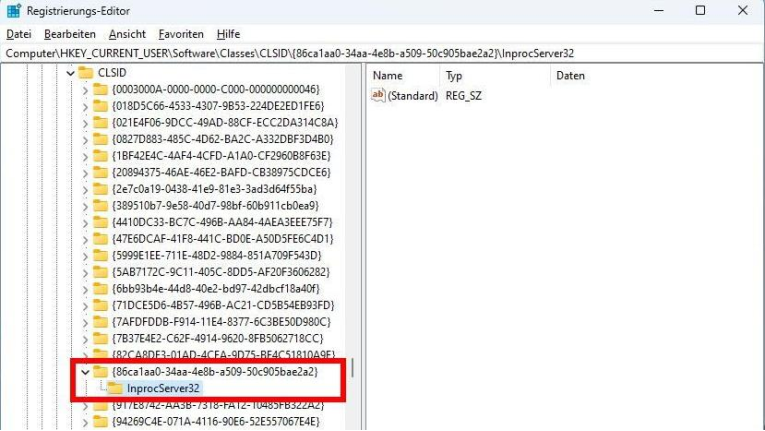Image resolution: width=765 pixels, height=431 pixels.
Task: Open the Ansicht menu
Action: coord(127,34)
